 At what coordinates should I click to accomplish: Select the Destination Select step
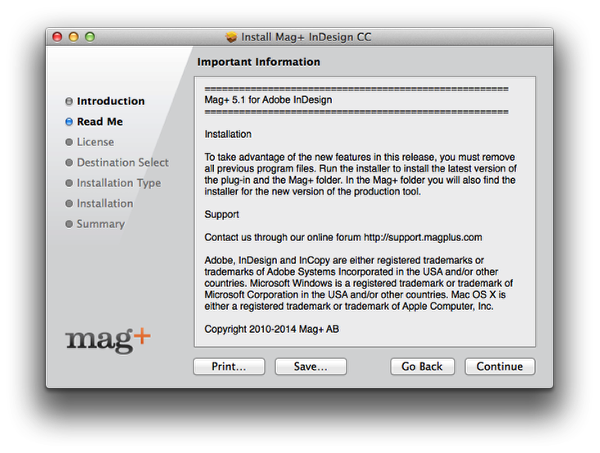(122, 162)
